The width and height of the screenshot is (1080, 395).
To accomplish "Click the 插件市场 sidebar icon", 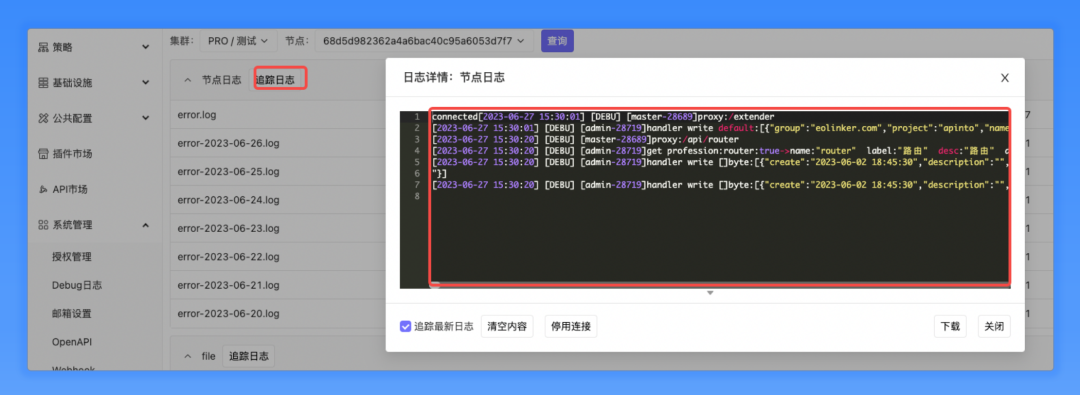I will click(x=43, y=154).
